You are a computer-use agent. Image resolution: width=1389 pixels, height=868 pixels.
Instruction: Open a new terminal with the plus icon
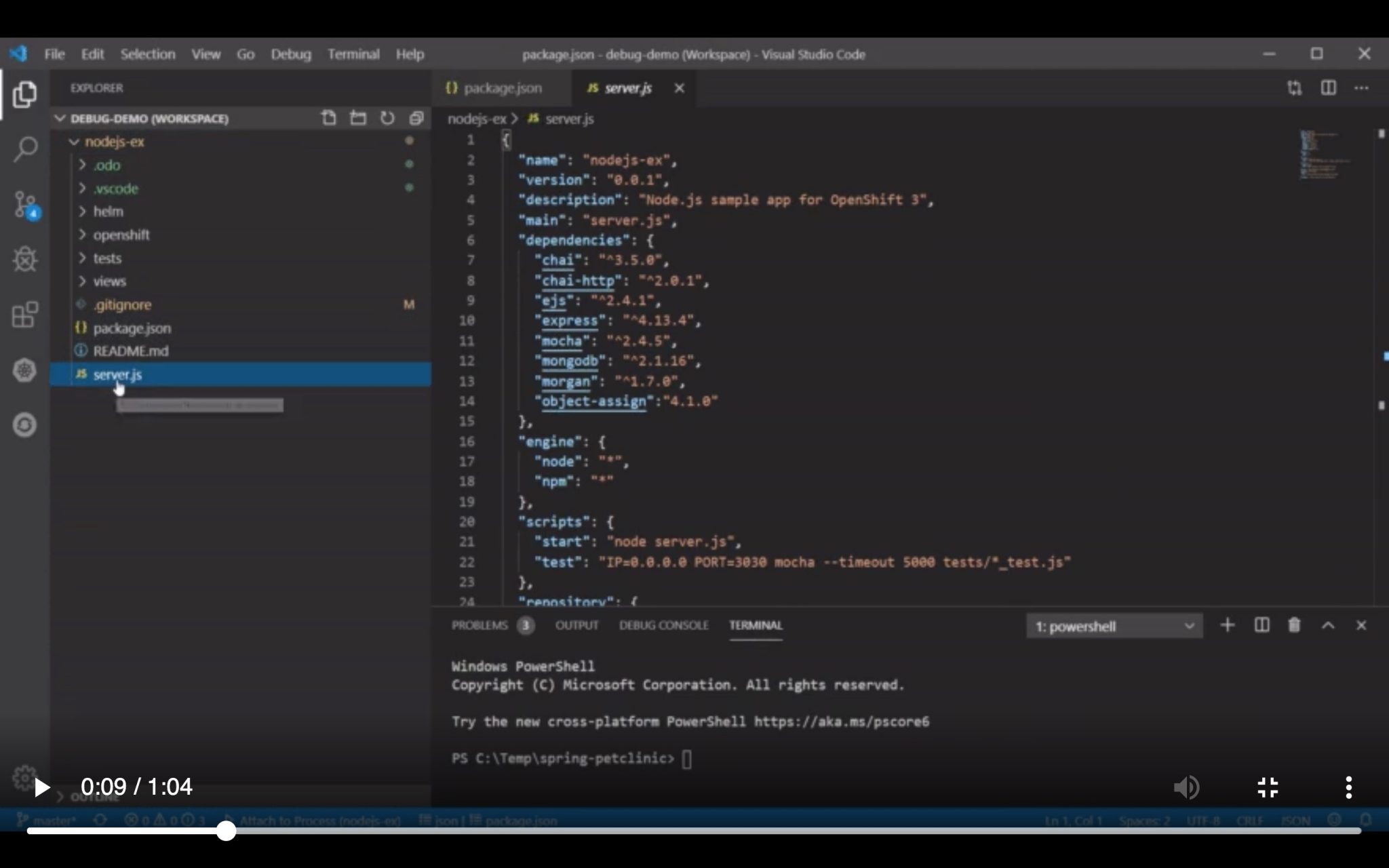click(1228, 625)
